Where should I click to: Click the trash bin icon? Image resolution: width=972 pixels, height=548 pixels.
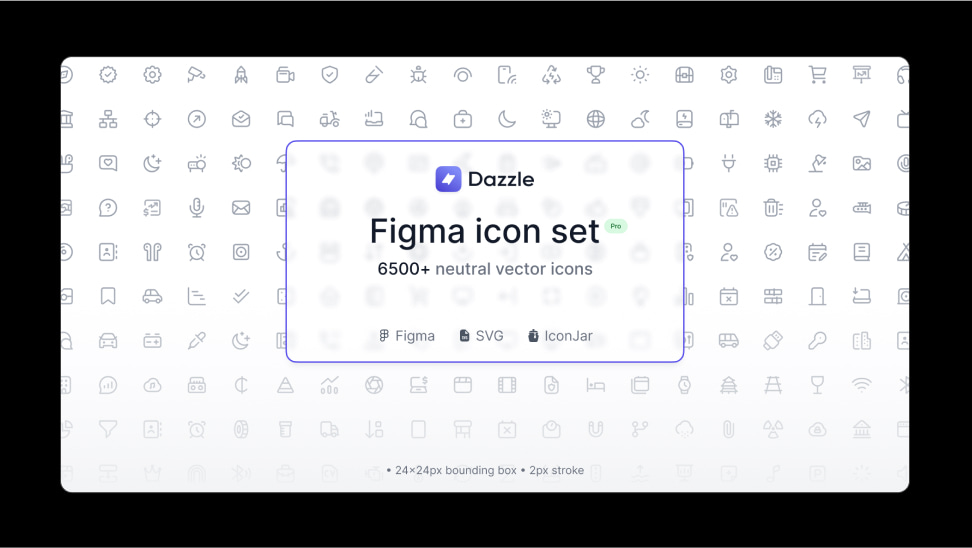coord(773,208)
